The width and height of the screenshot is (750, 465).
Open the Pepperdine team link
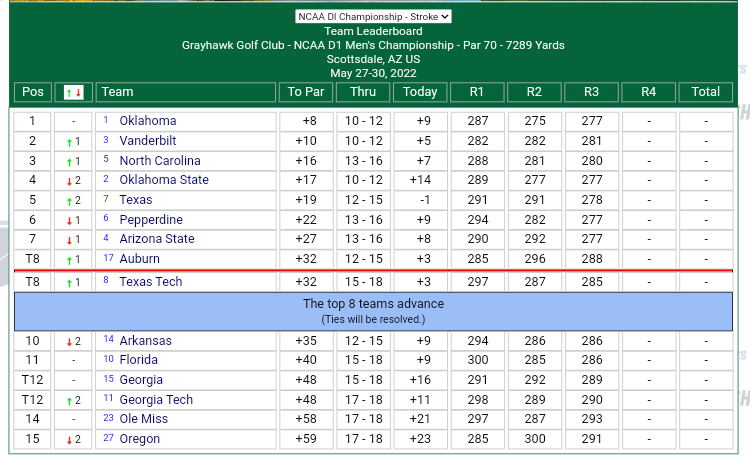(151, 220)
